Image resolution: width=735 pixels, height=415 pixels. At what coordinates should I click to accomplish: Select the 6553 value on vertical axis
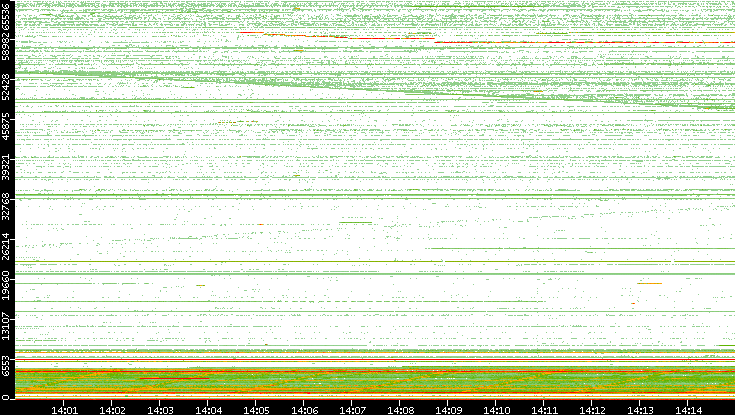tap(6, 365)
